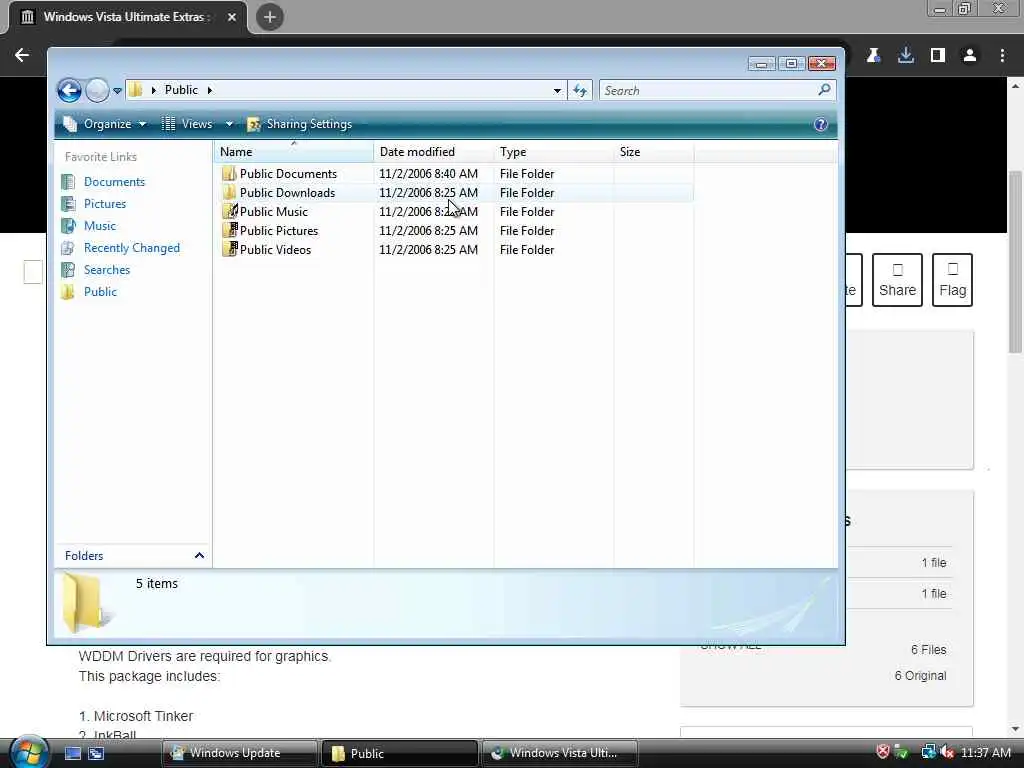Select the Public Music name text
The image size is (1024, 768).
[274, 212]
